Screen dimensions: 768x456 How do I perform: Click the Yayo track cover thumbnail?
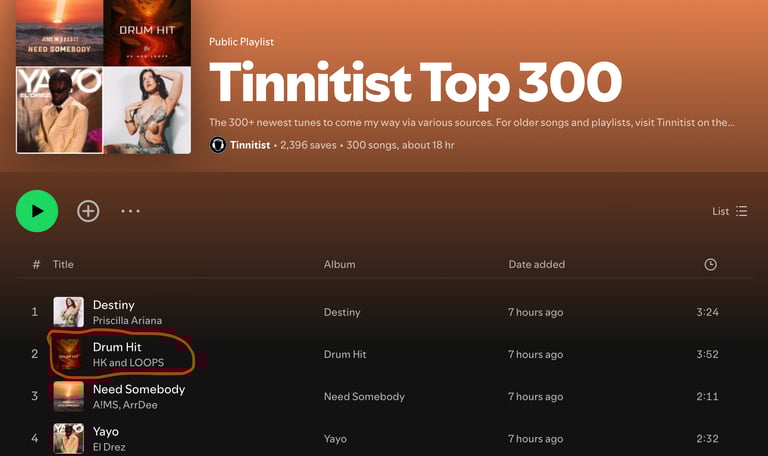pos(69,438)
